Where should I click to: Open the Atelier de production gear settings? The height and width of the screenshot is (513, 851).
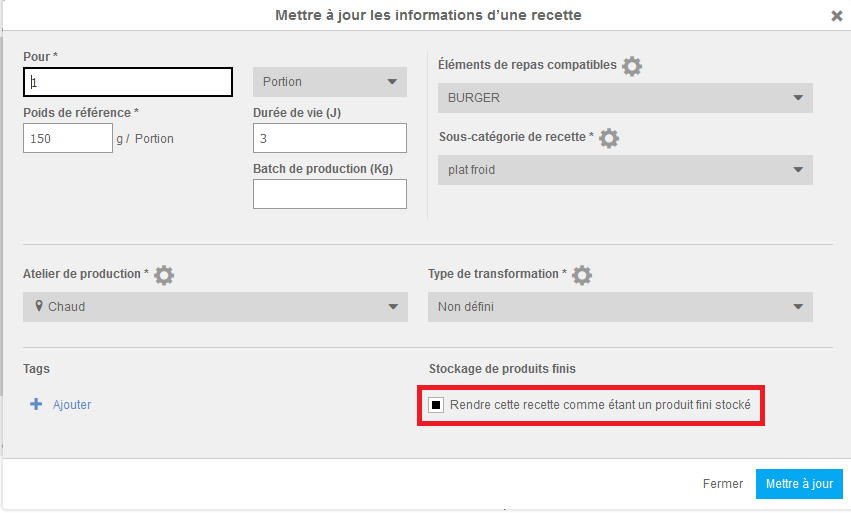tap(164, 275)
